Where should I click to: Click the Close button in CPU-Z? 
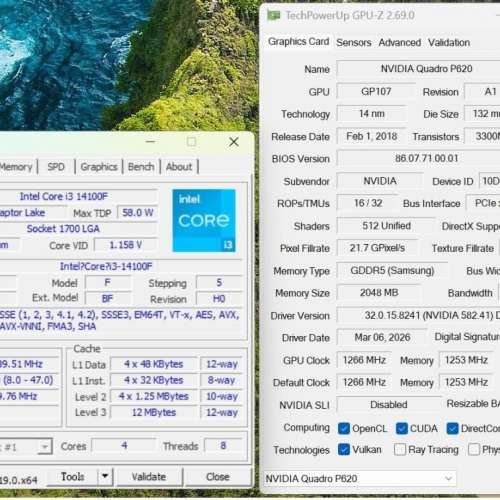coord(218,477)
